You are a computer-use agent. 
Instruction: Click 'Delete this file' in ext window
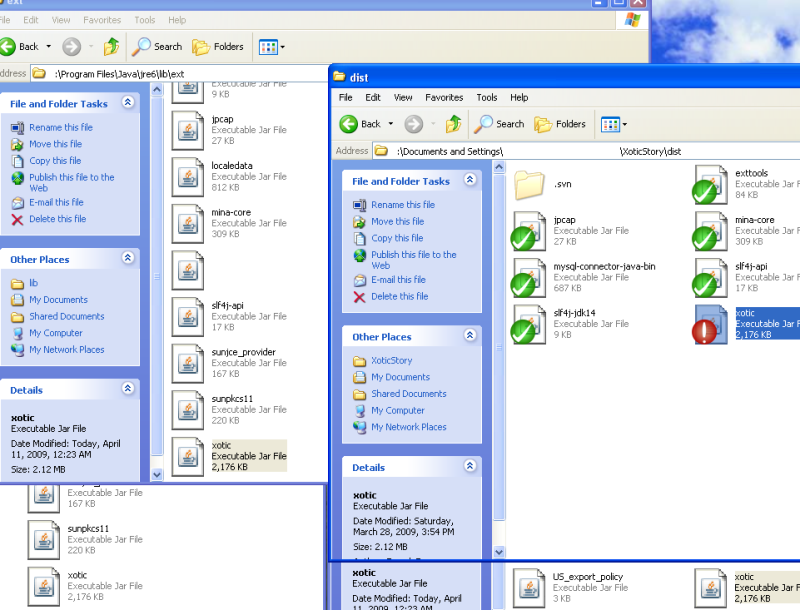pos(57,219)
